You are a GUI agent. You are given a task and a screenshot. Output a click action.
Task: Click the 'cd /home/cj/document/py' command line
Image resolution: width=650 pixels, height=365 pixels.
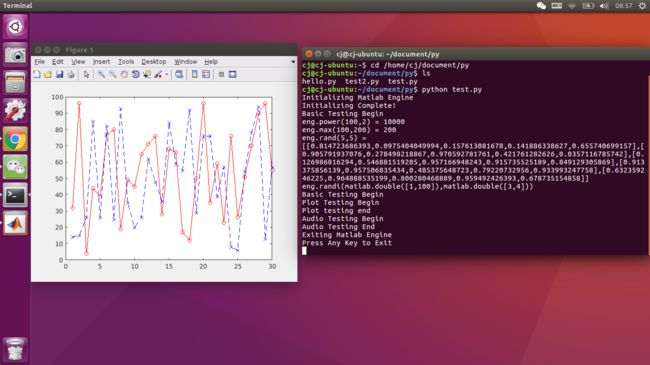pyautogui.click(x=420, y=65)
